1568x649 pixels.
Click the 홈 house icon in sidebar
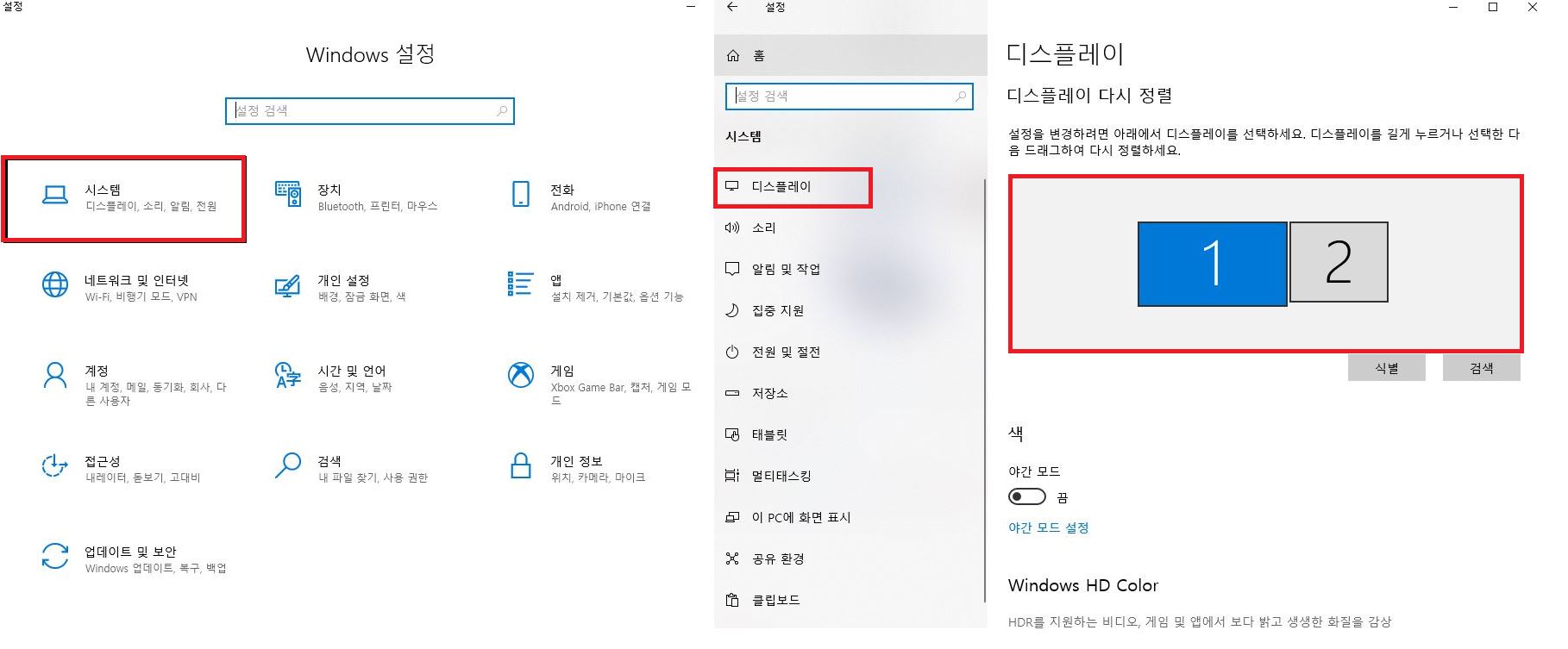pos(733,56)
